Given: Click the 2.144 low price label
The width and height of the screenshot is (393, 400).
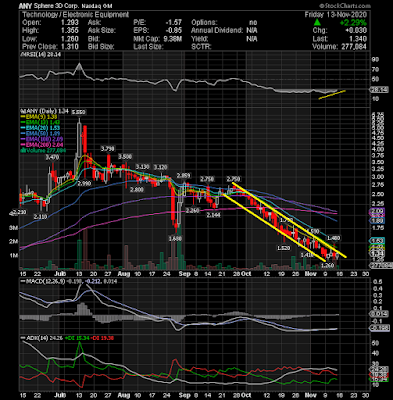Looking at the screenshot, I should tap(213, 216).
